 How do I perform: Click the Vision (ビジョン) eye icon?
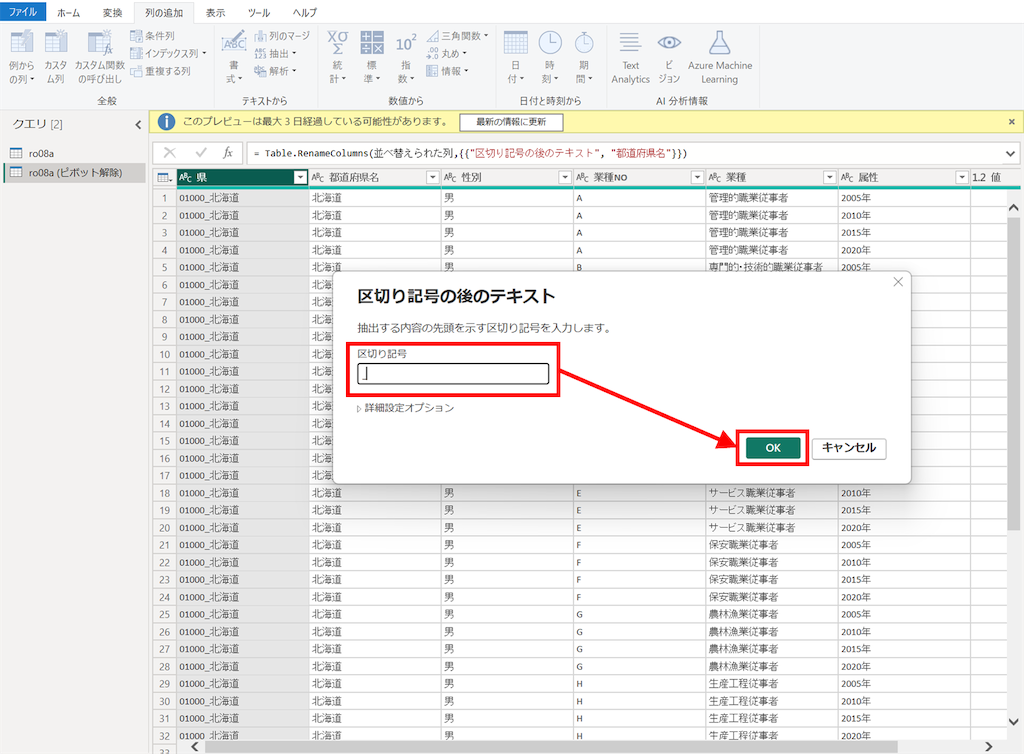669,42
